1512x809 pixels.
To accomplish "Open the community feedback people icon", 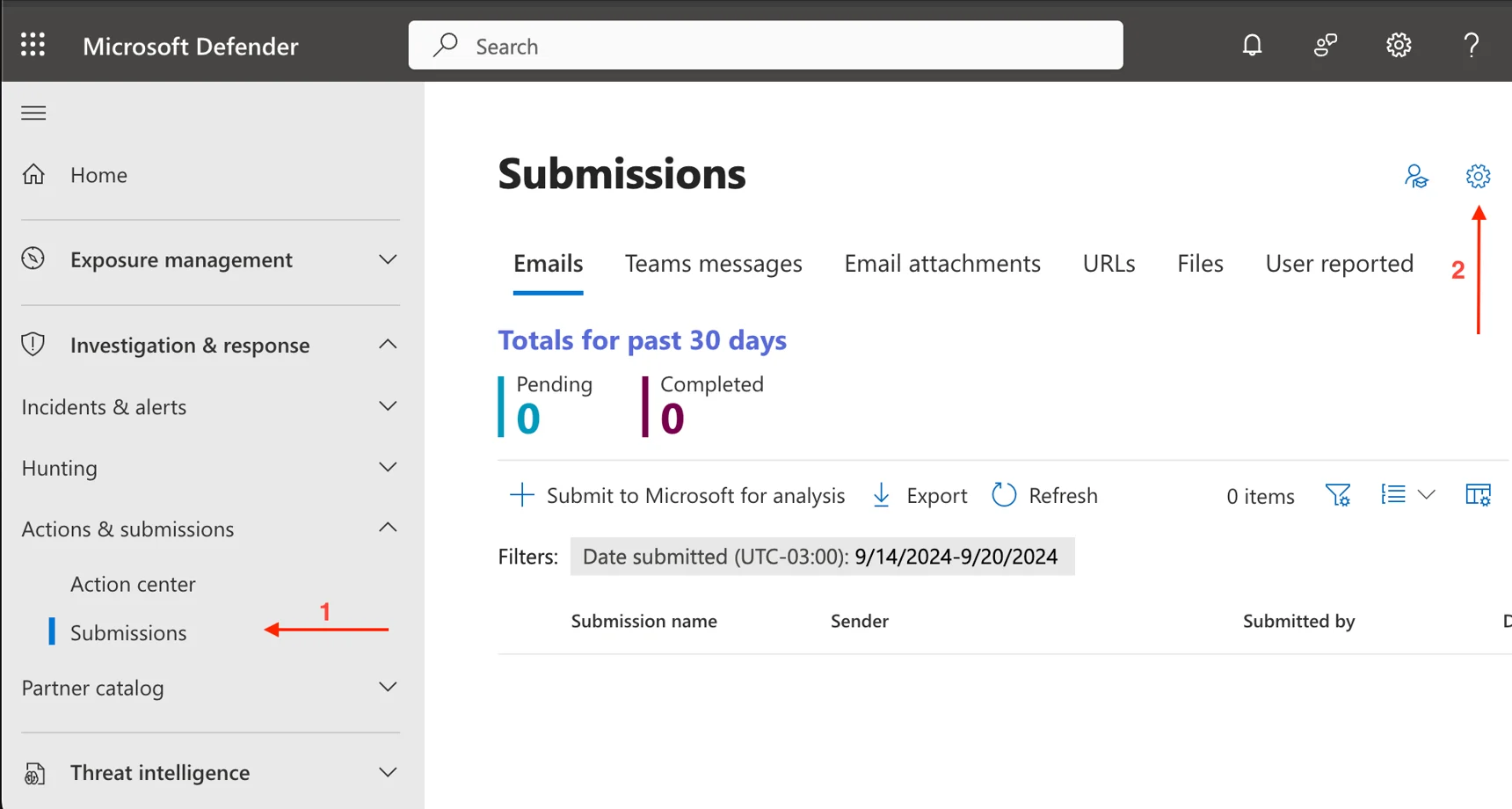I will click(1325, 45).
